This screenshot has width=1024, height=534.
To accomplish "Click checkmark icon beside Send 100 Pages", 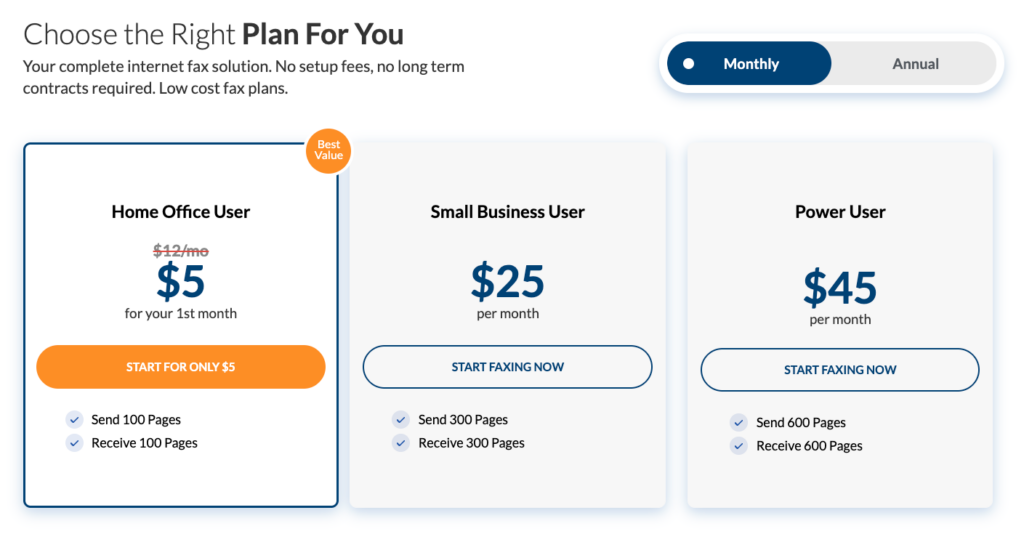I will [x=74, y=420].
